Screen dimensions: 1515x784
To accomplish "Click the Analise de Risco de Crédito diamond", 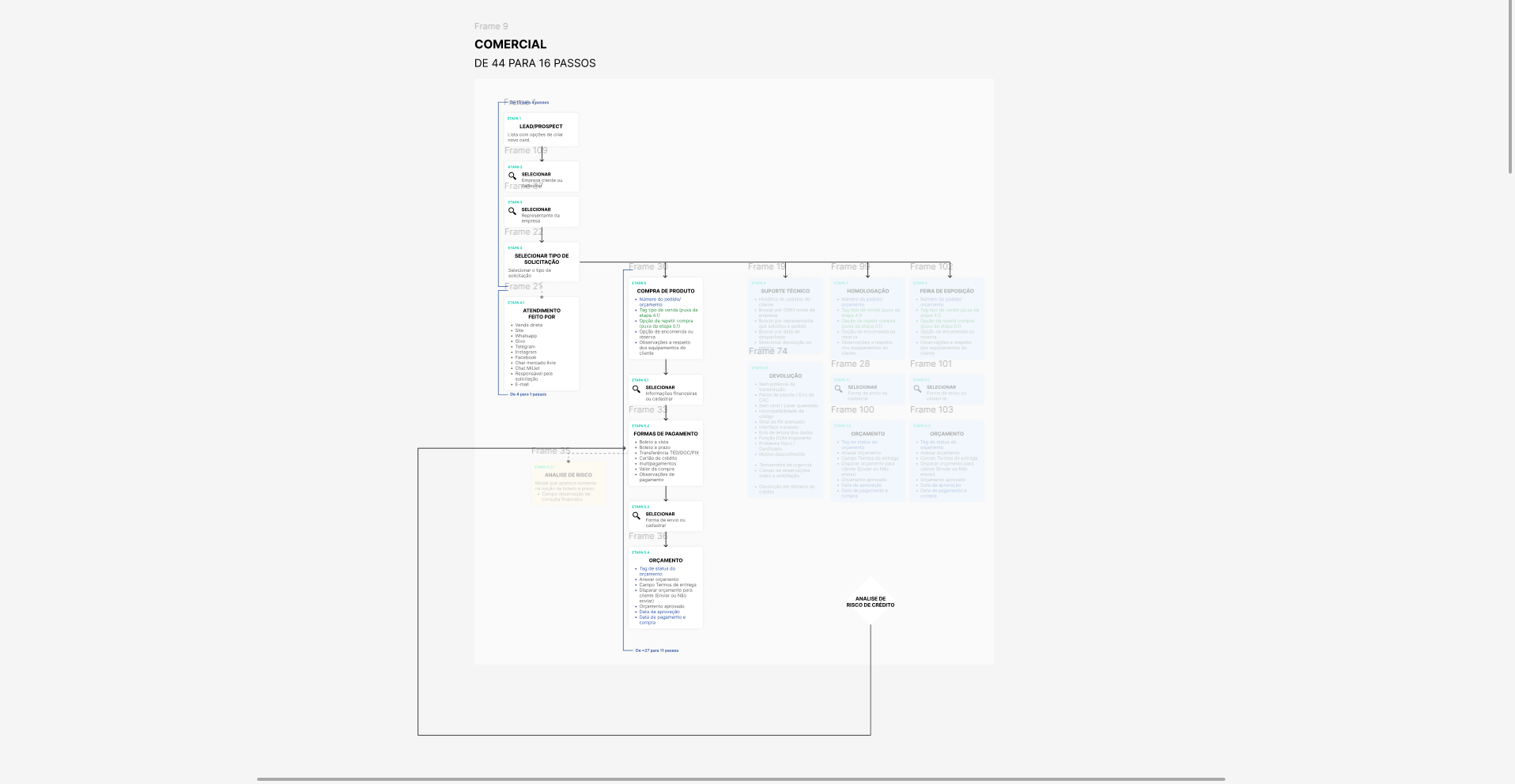I will click(870, 601).
